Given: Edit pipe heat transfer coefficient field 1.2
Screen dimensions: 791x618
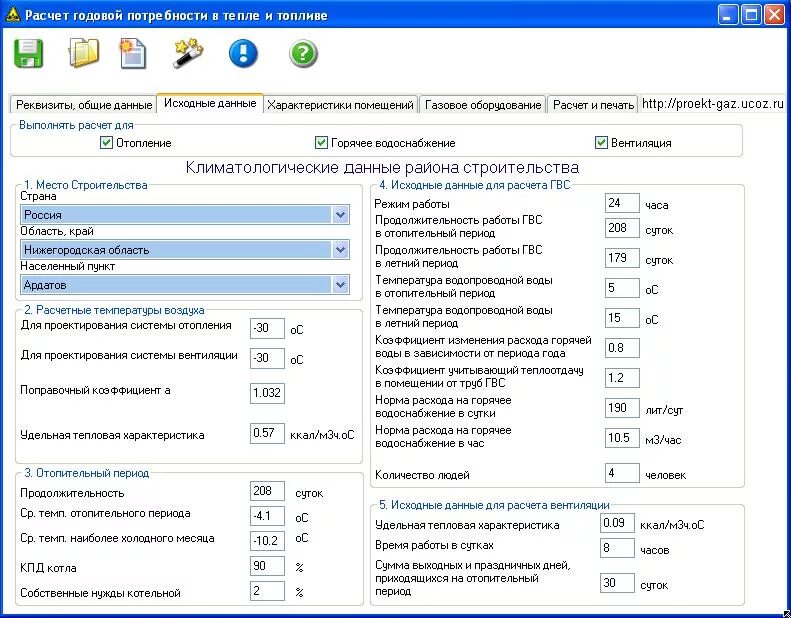Looking at the screenshot, I should pos(622,378).
